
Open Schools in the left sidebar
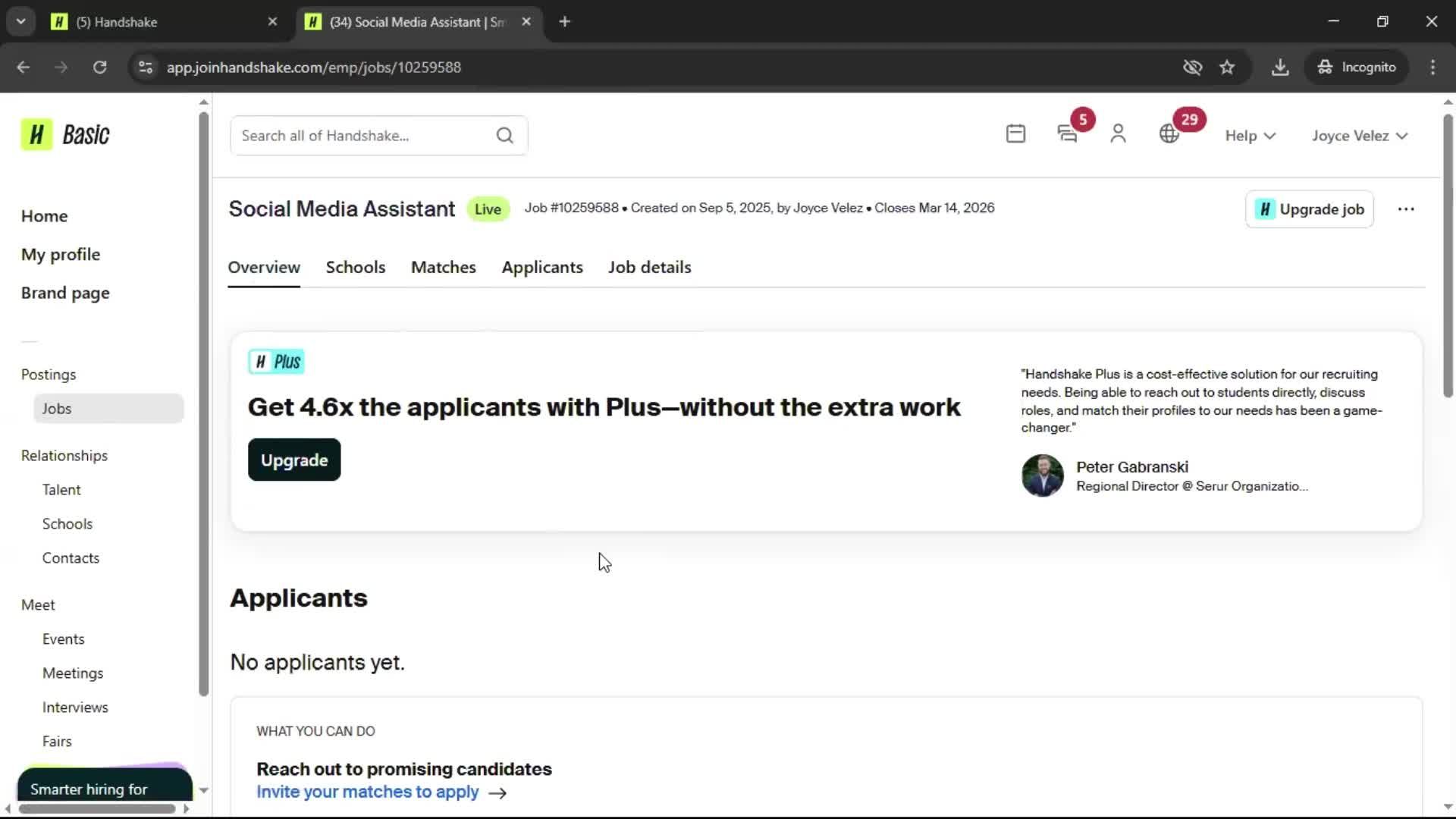click(x=67, y=525)
